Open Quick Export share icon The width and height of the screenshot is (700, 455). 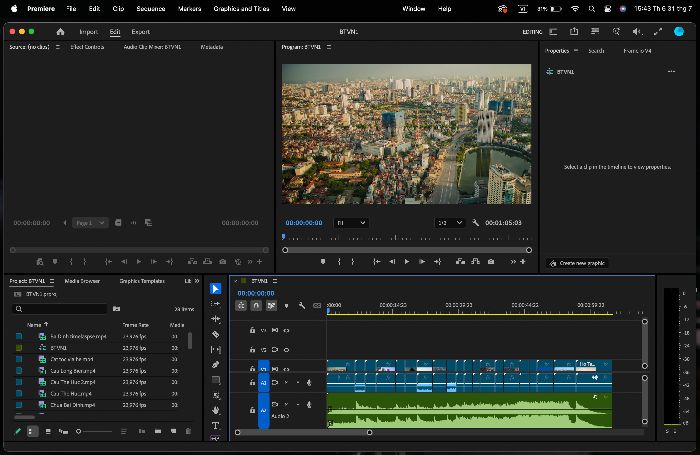click(x=574, y=31)
